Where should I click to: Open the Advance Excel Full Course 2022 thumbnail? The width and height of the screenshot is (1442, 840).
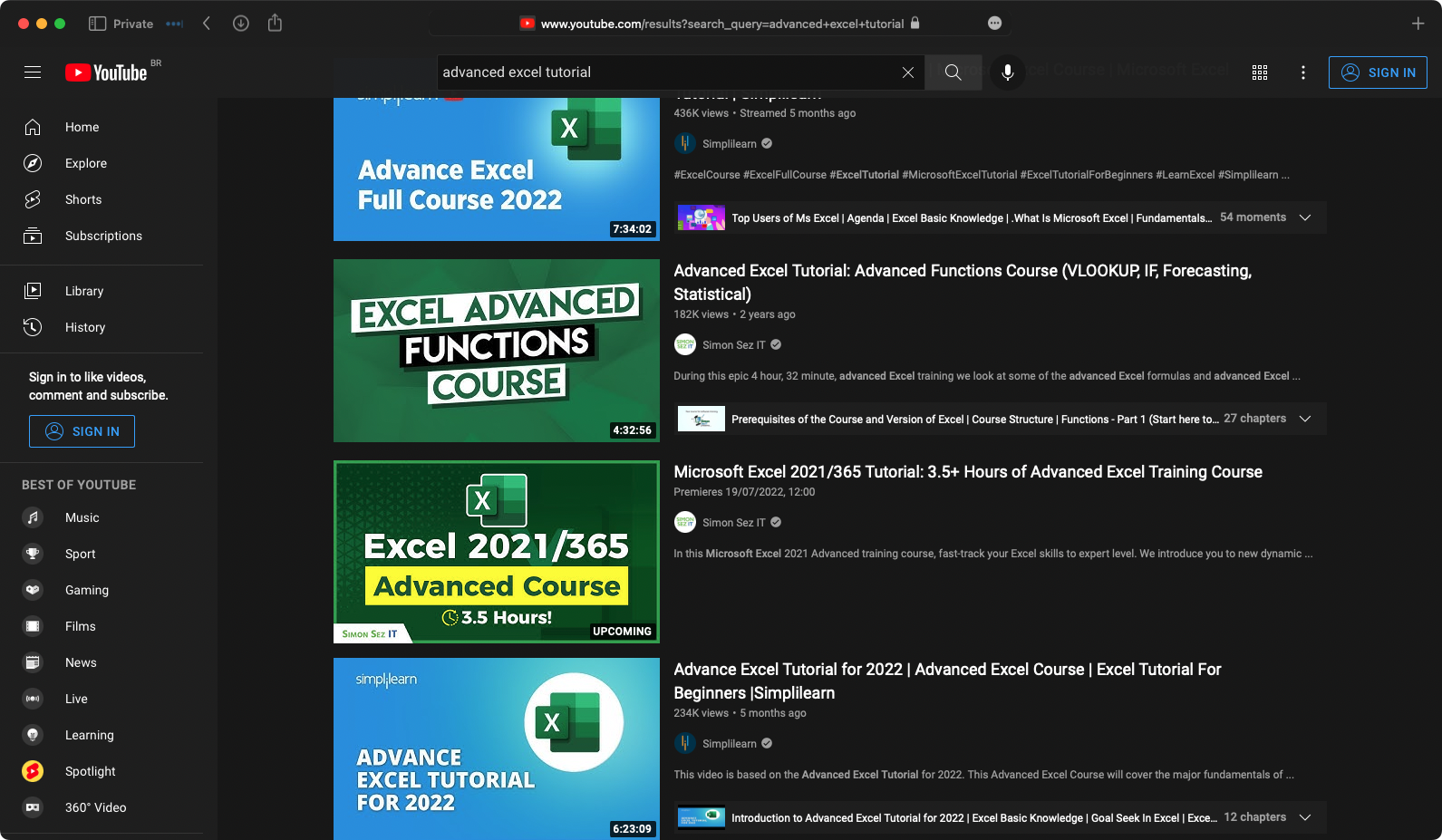(497, 169)
